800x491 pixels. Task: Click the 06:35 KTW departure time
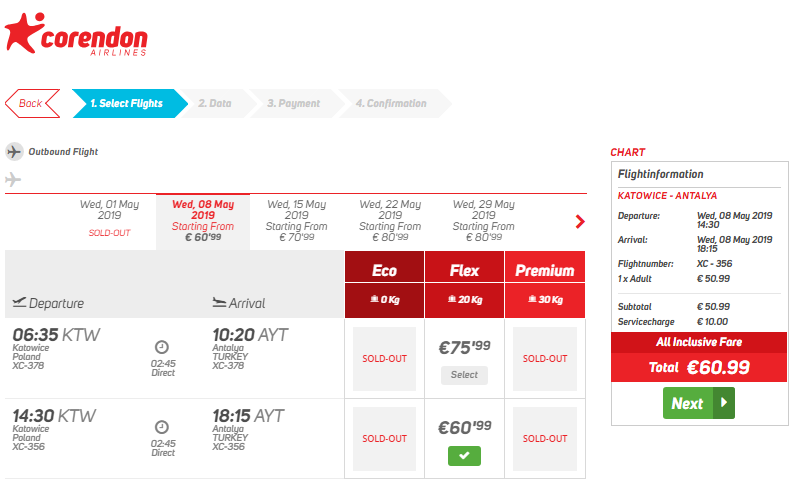[56, 335]
